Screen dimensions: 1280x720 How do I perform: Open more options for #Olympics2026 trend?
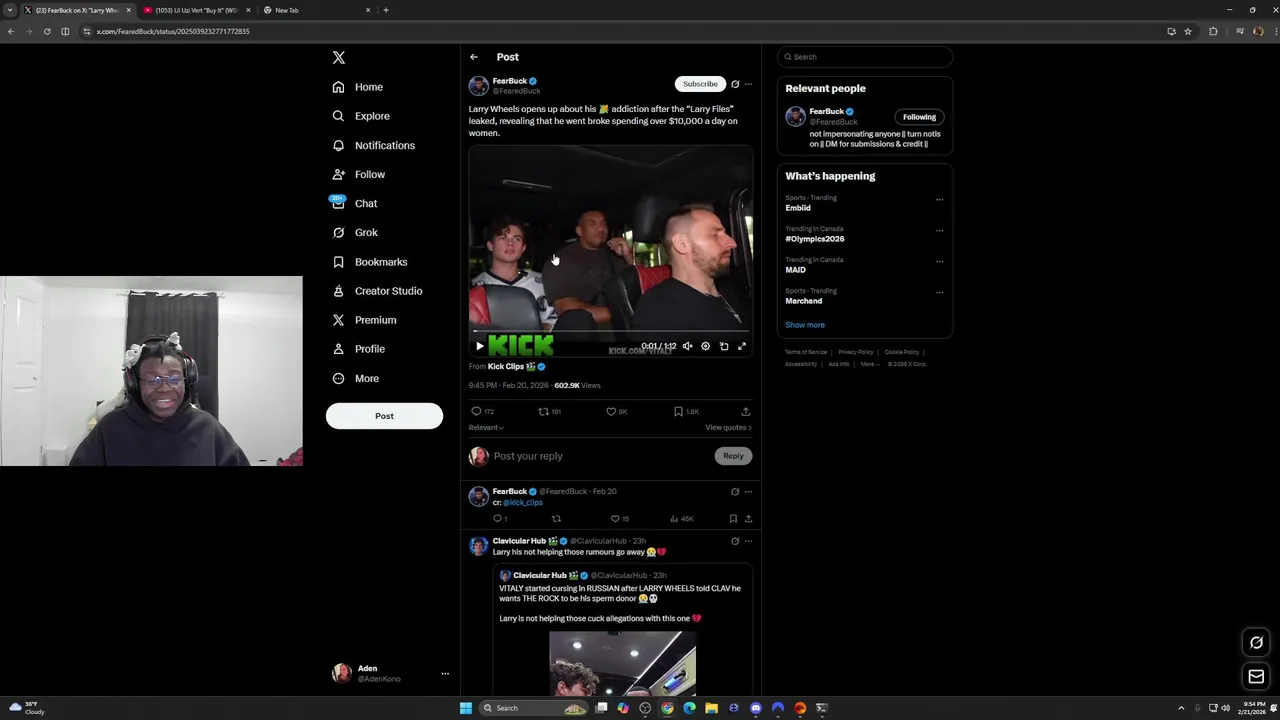tap(939, 231)
